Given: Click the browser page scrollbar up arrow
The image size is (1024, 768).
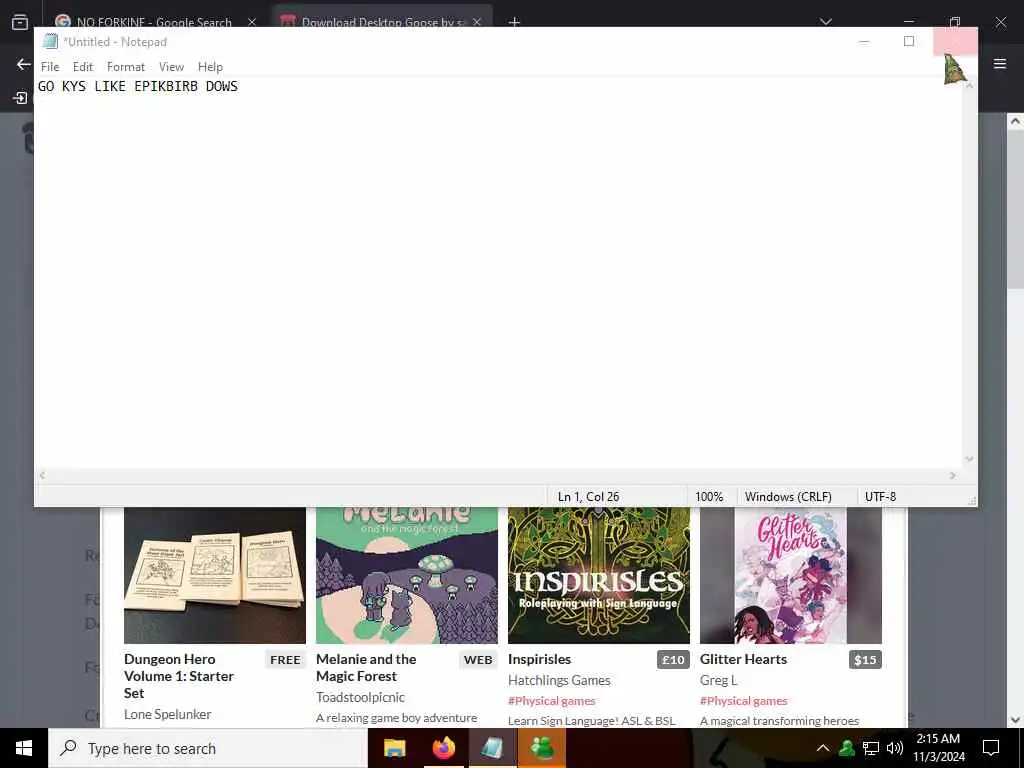Looking at the screenshot, I should (1015, 121).
